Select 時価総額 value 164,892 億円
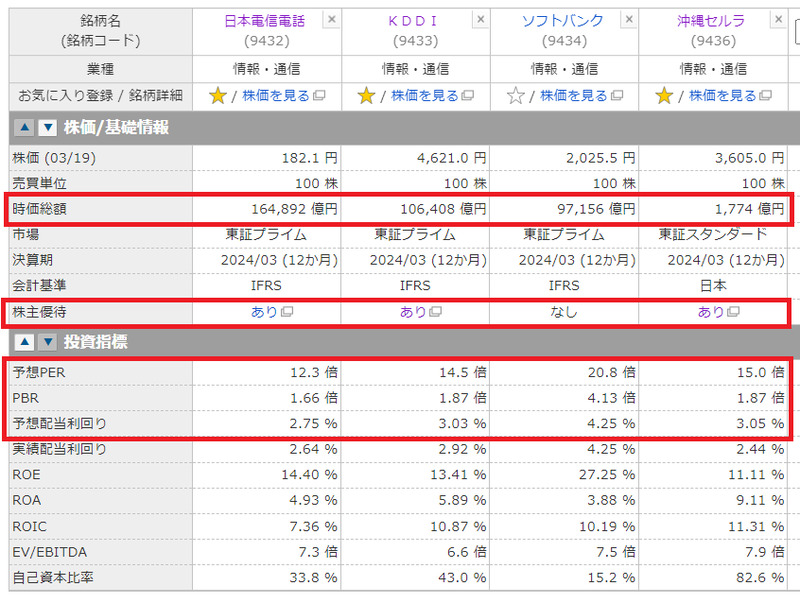 (294, 209)
